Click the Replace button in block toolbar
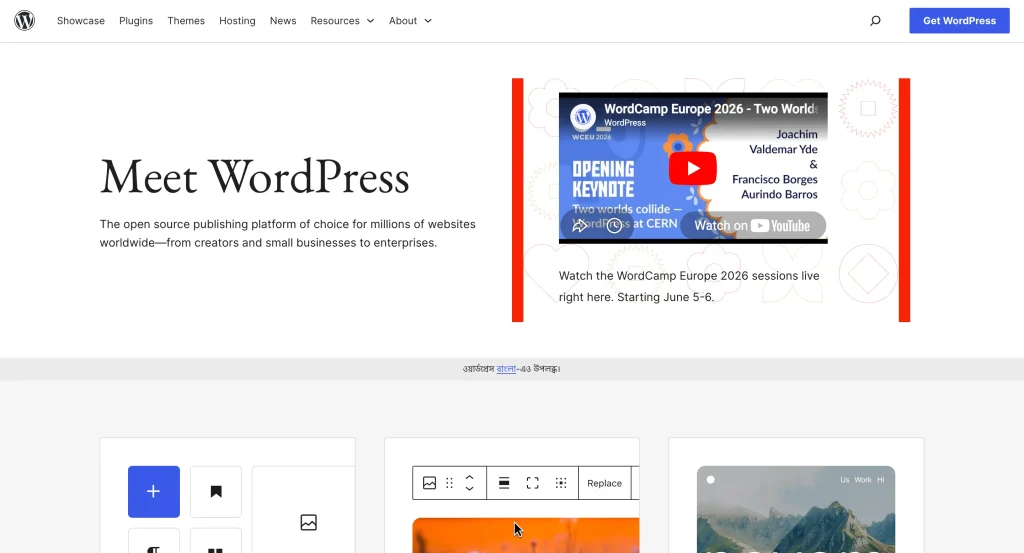 [604, 483]
